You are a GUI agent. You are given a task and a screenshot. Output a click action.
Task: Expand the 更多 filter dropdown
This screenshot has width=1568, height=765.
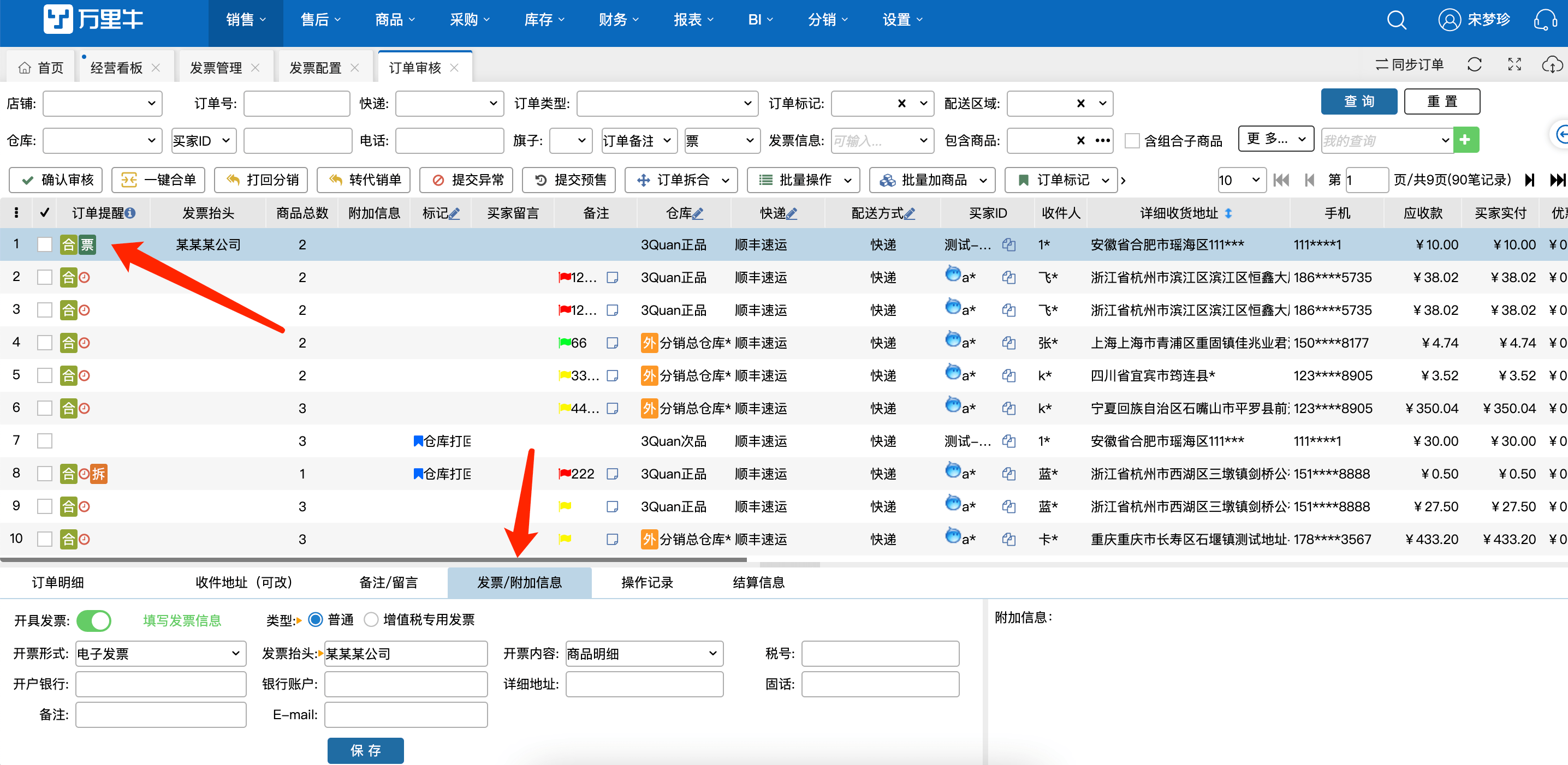[x=1276, y=140]
